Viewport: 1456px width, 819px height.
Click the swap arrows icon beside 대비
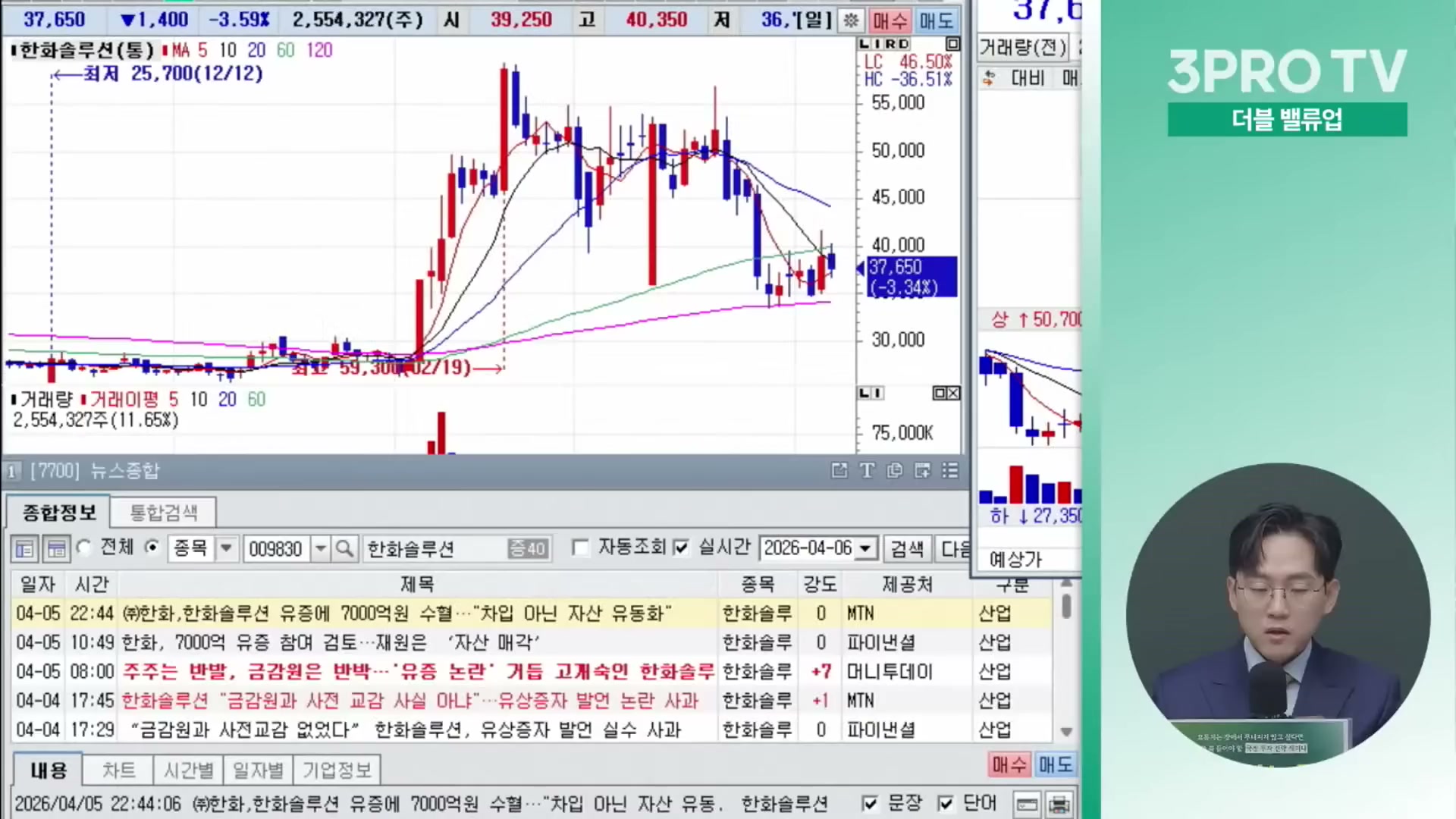click(x=989, y=78)
